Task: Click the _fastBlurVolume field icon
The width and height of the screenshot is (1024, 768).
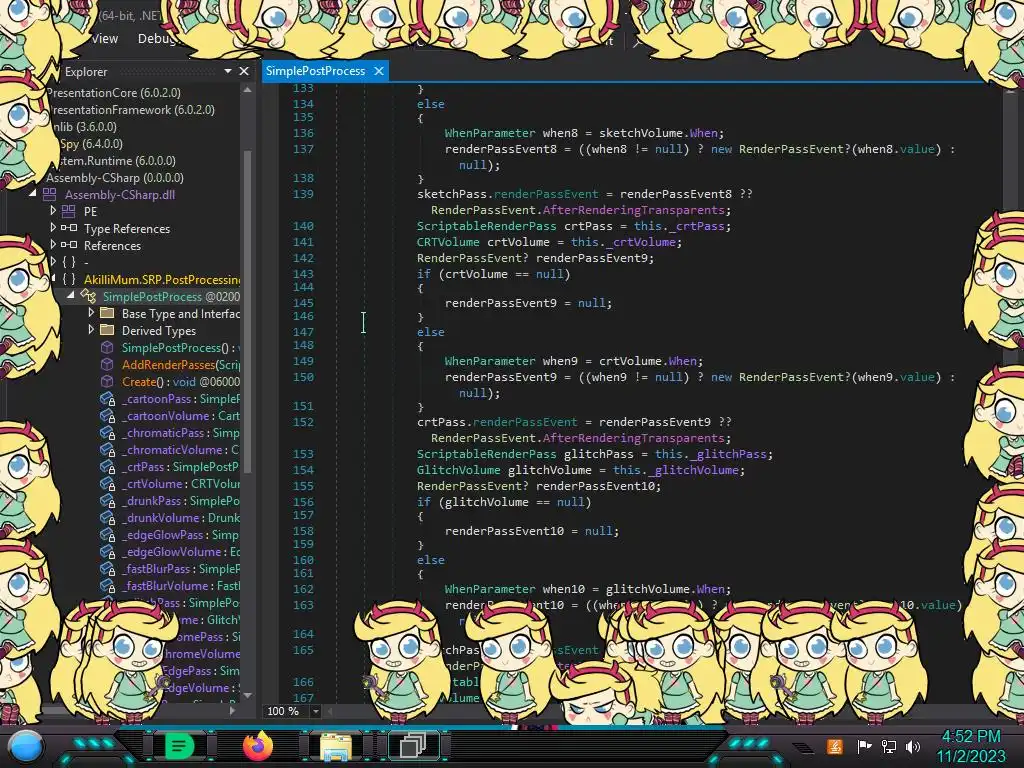Action: tap(108, 586)
